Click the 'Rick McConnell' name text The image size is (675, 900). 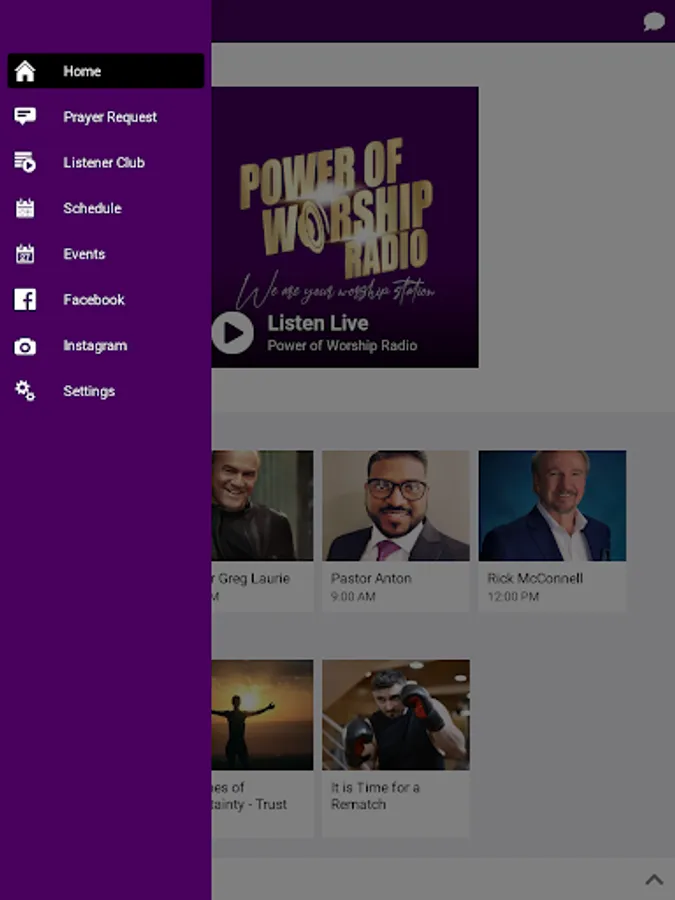point(535,579)
